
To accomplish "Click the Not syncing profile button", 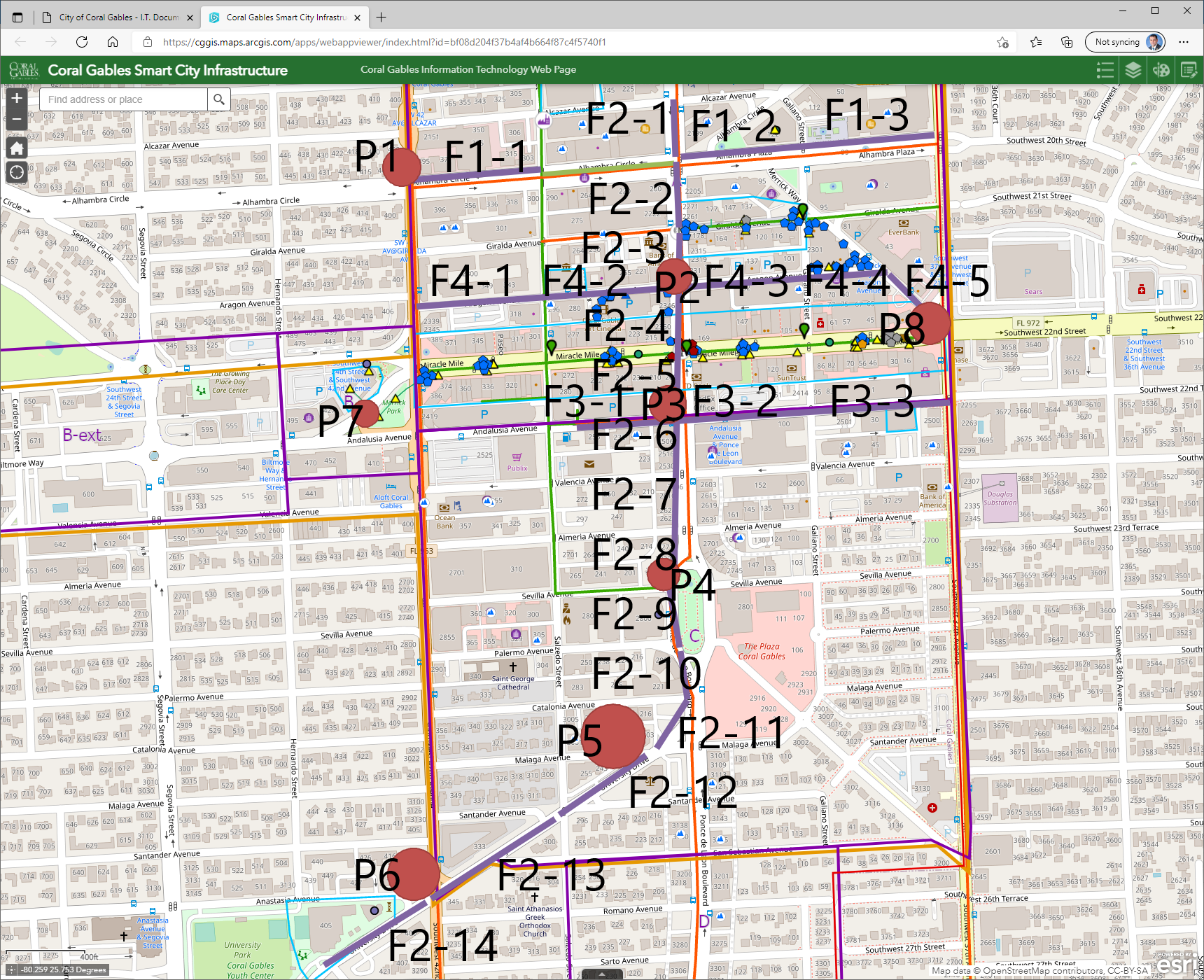I will 1125,42.
